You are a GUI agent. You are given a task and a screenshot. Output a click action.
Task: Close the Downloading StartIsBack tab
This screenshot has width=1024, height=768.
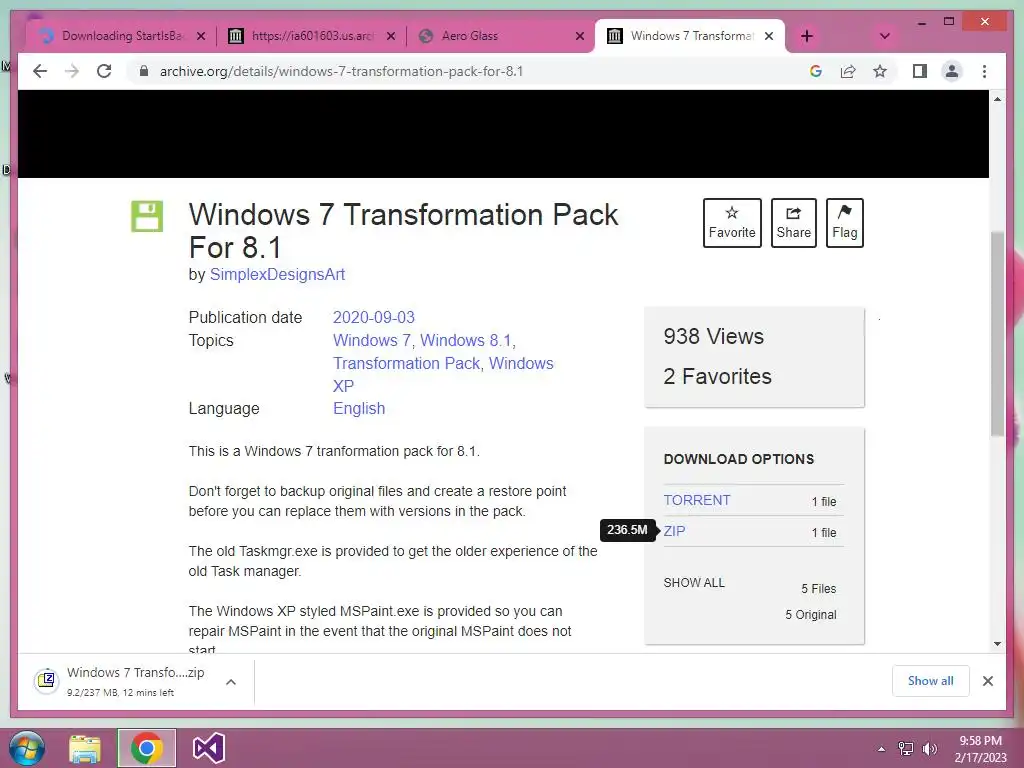point(201,36)
